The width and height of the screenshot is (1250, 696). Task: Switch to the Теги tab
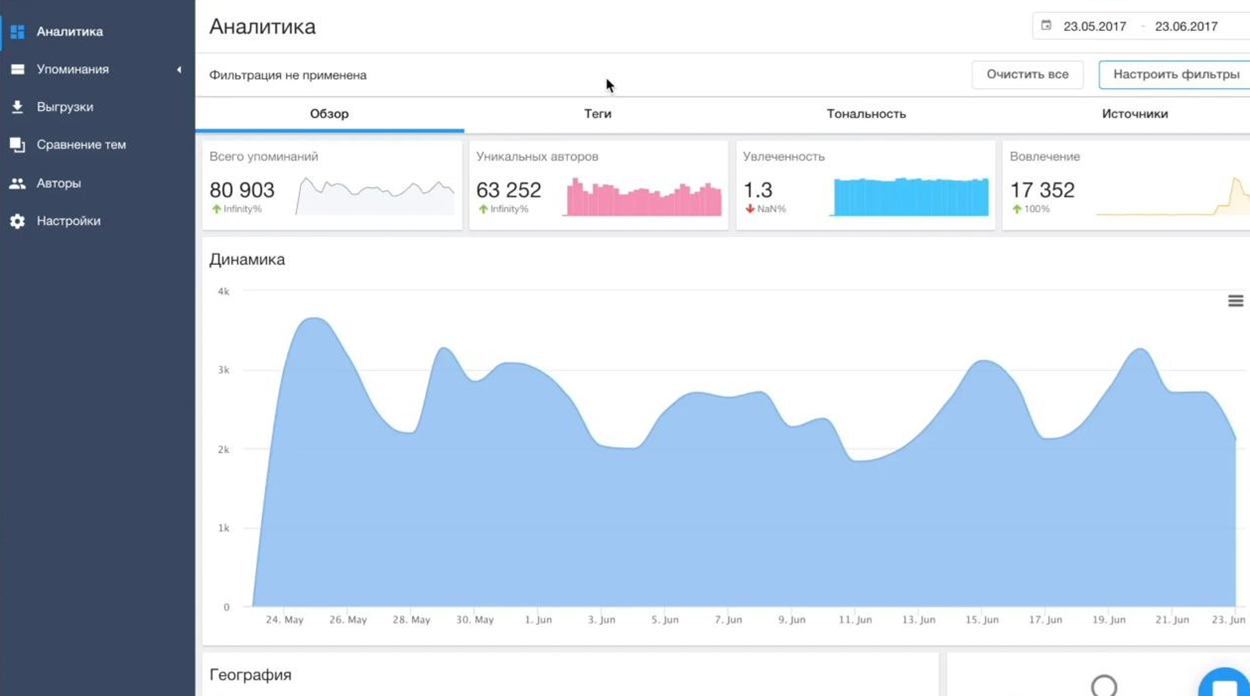(x=597, y=114)
